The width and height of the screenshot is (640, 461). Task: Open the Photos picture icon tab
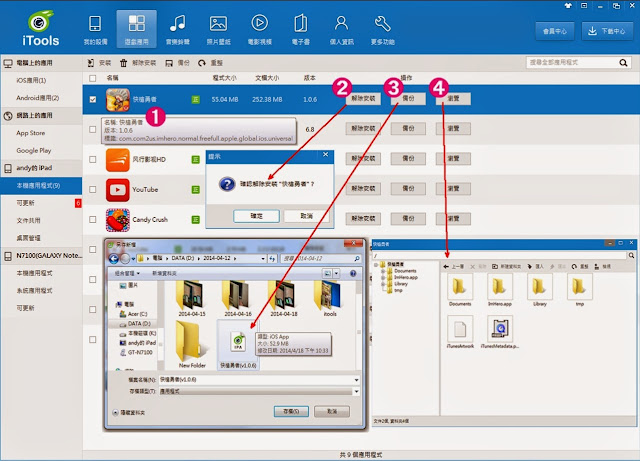click(218, 29)
